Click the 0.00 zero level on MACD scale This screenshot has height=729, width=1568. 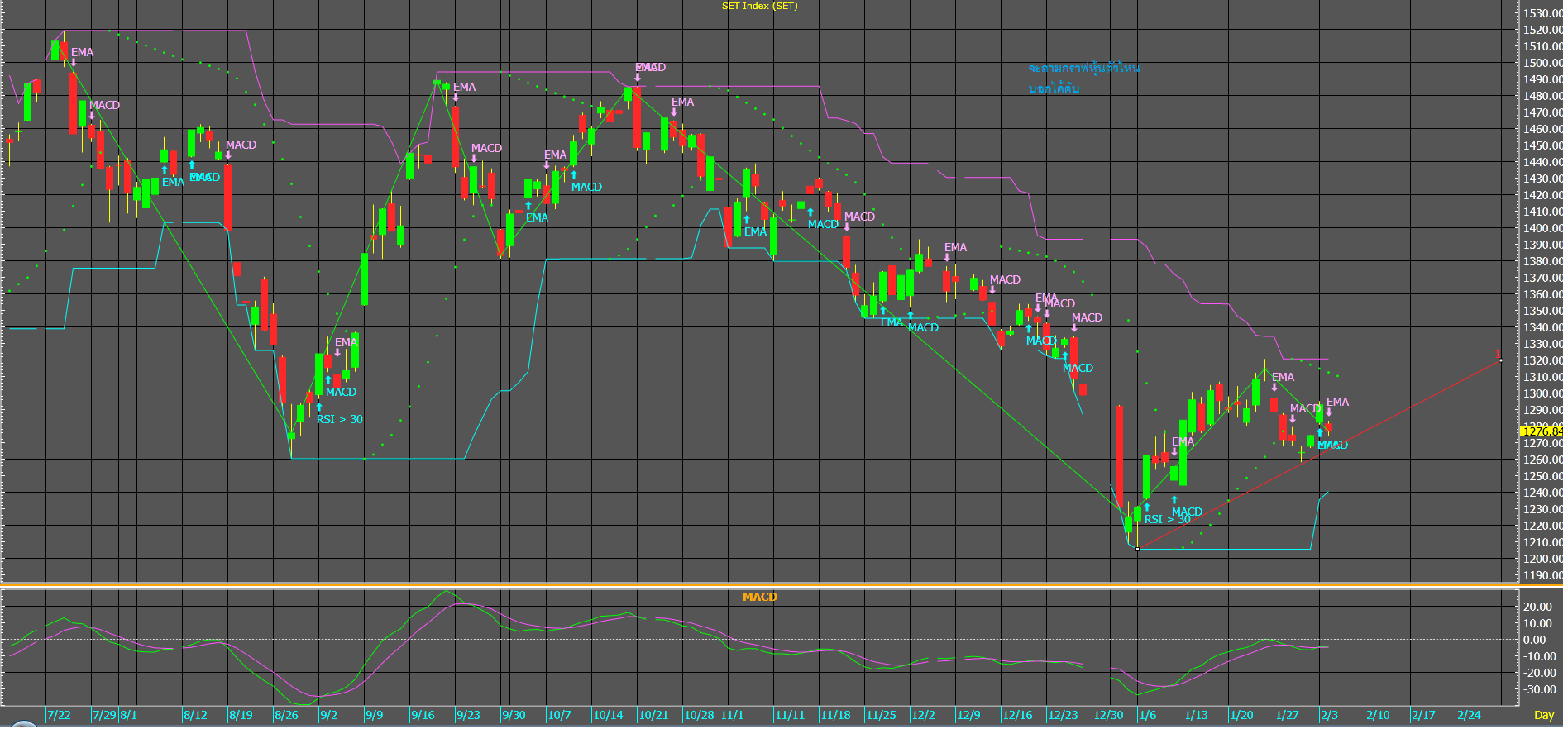pyautogui.click(x=1535, y=640)
